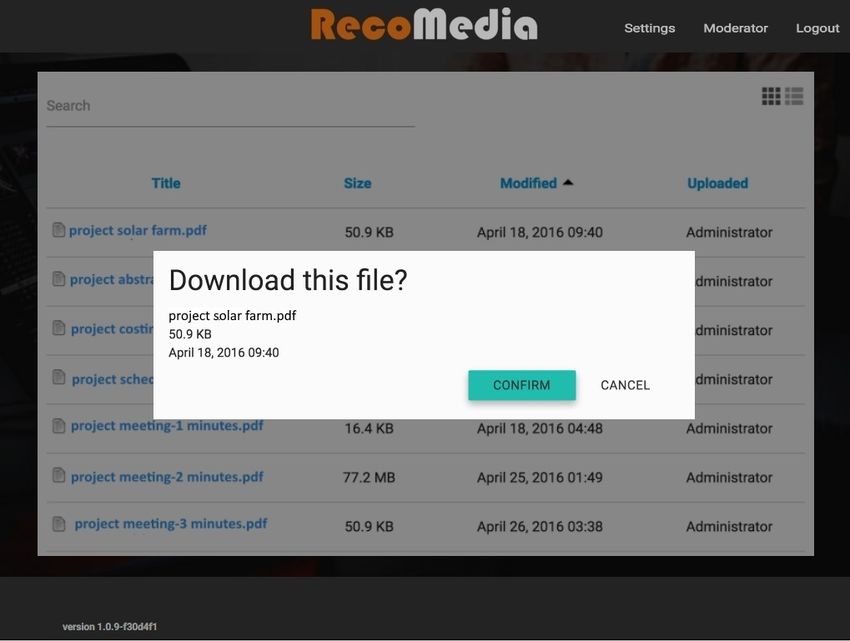The image size is (850, 641).
Task: Sort files by Modified column
Action: pyautogui.click(x=529, y=183)
